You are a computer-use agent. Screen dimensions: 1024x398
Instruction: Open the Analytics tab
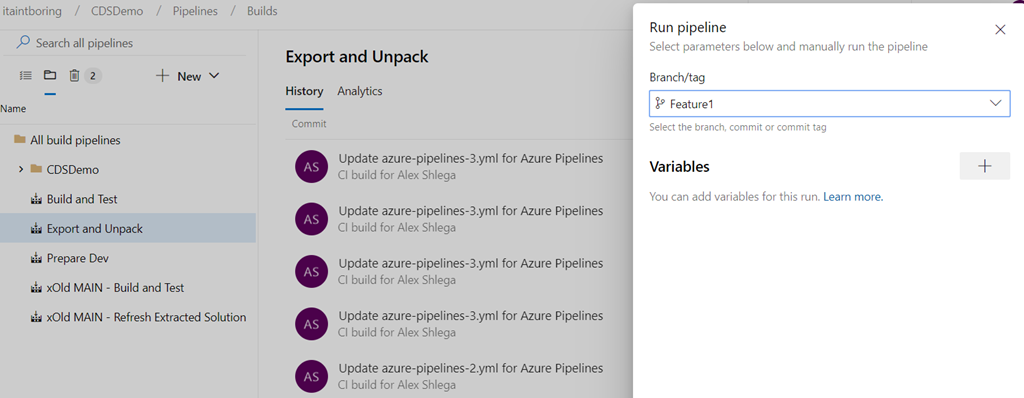pyautogui.click(x=360, y=91)
